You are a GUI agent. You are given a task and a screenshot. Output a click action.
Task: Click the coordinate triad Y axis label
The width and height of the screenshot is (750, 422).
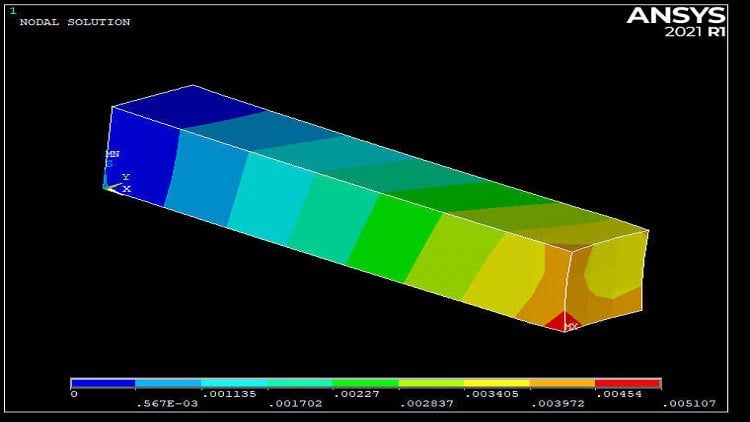tap(126, 177)
